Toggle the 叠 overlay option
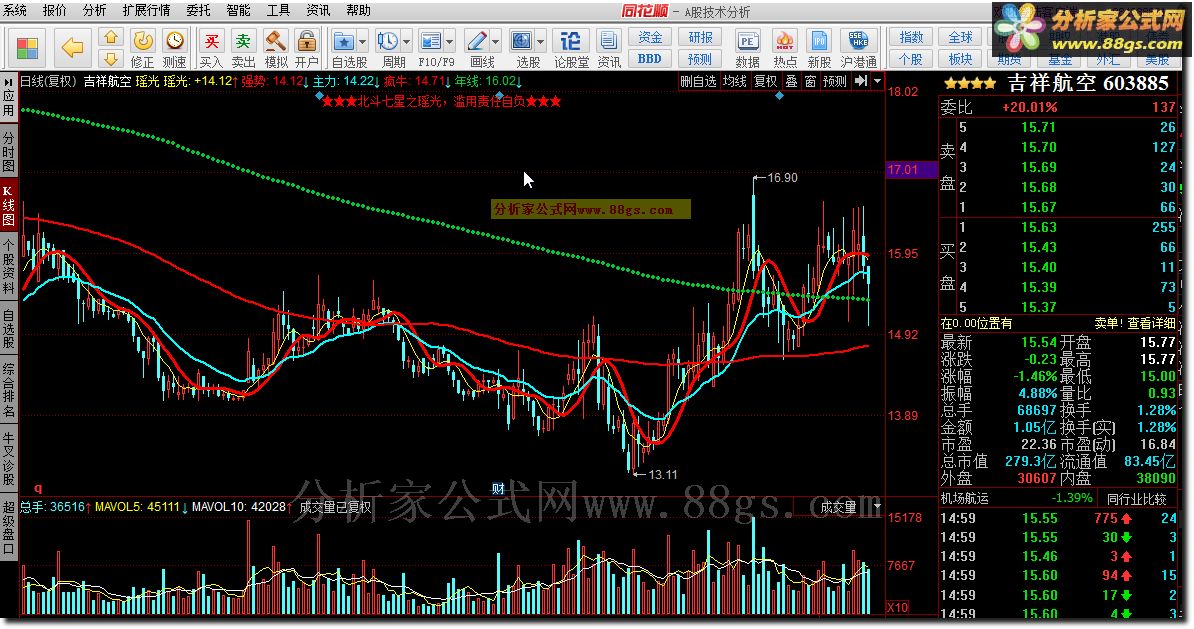The height and width of the screenshot is (629, 1194). point(791,81)
